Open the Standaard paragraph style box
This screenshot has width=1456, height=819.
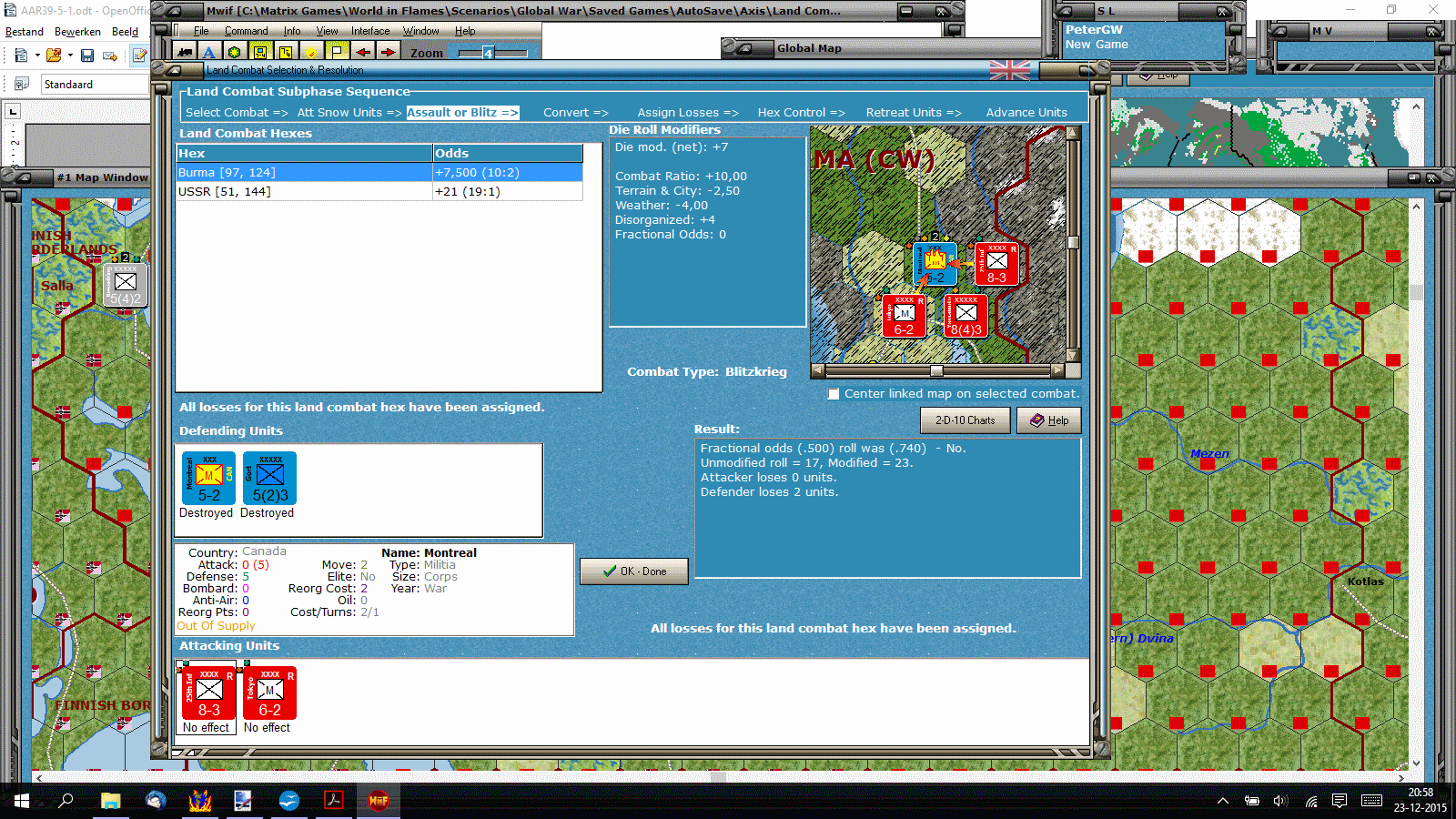(x=95, y=85)
